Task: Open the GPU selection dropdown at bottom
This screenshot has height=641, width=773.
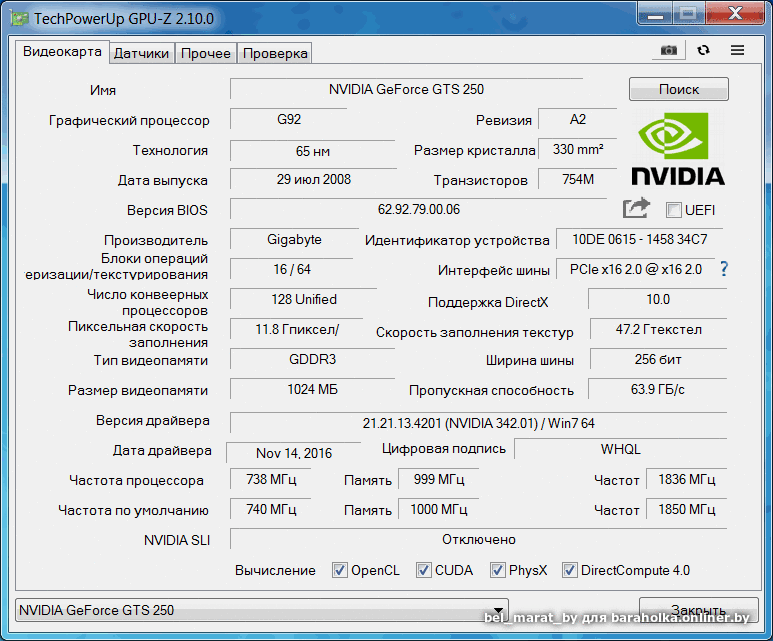Action: click(262, 610)
